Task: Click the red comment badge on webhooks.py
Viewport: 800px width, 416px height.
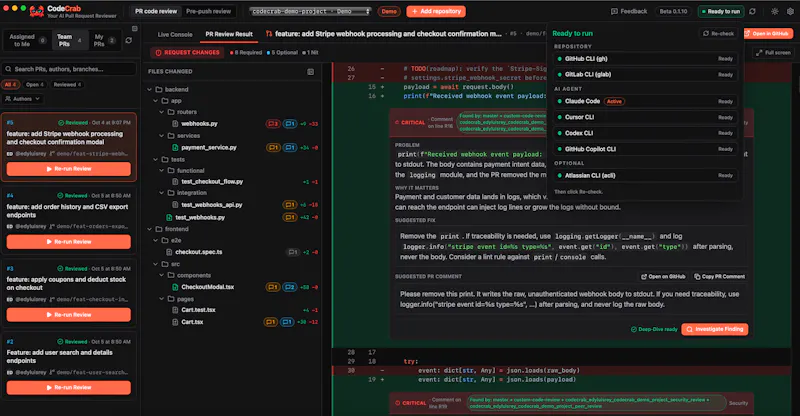Action: [x=273, y=124]
